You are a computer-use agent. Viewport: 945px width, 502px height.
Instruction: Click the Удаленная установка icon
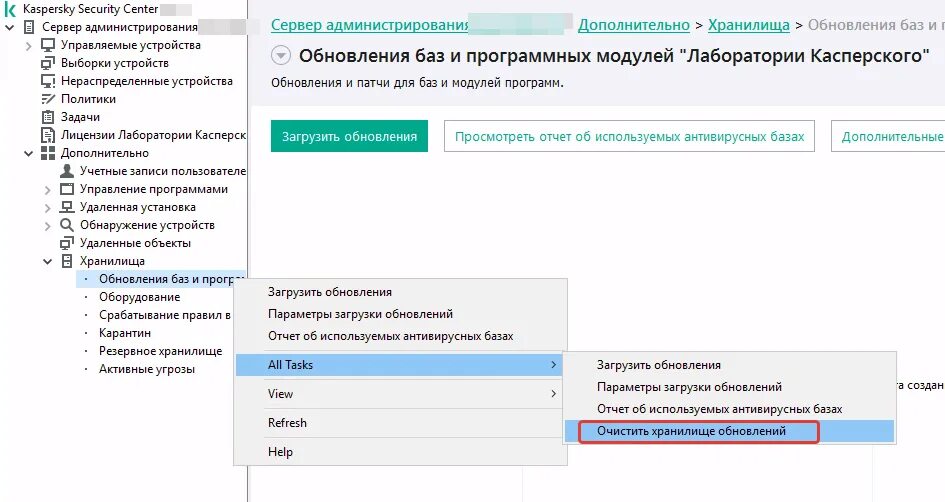tap(67, 207)
